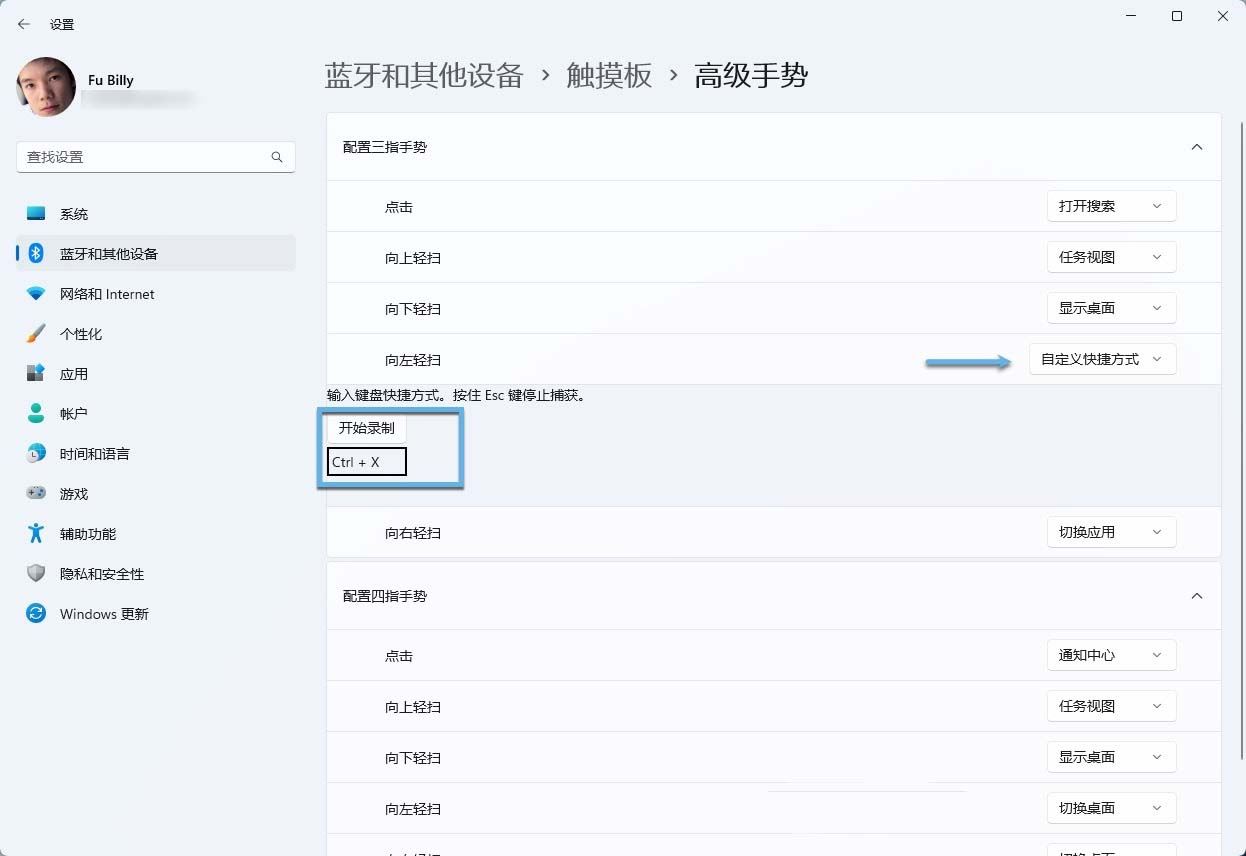Open the 点击 gesture dropdown showing 打开搜索
This screenshot has height=856, width=1246.
[1110, 206]
